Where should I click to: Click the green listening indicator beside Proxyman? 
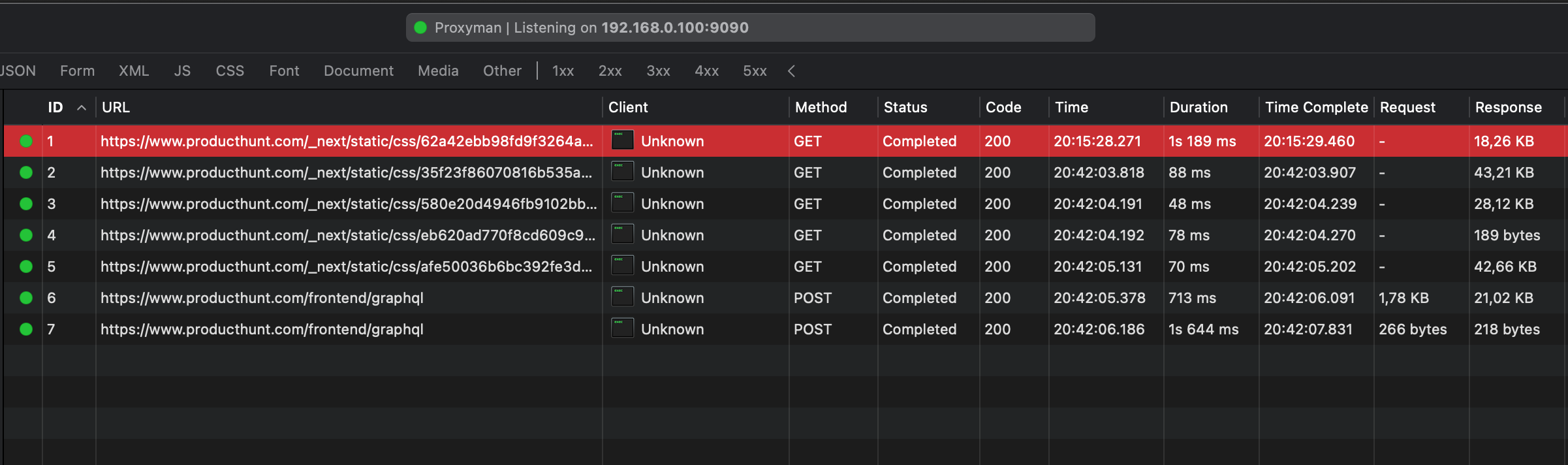click(x=420, y=27)
